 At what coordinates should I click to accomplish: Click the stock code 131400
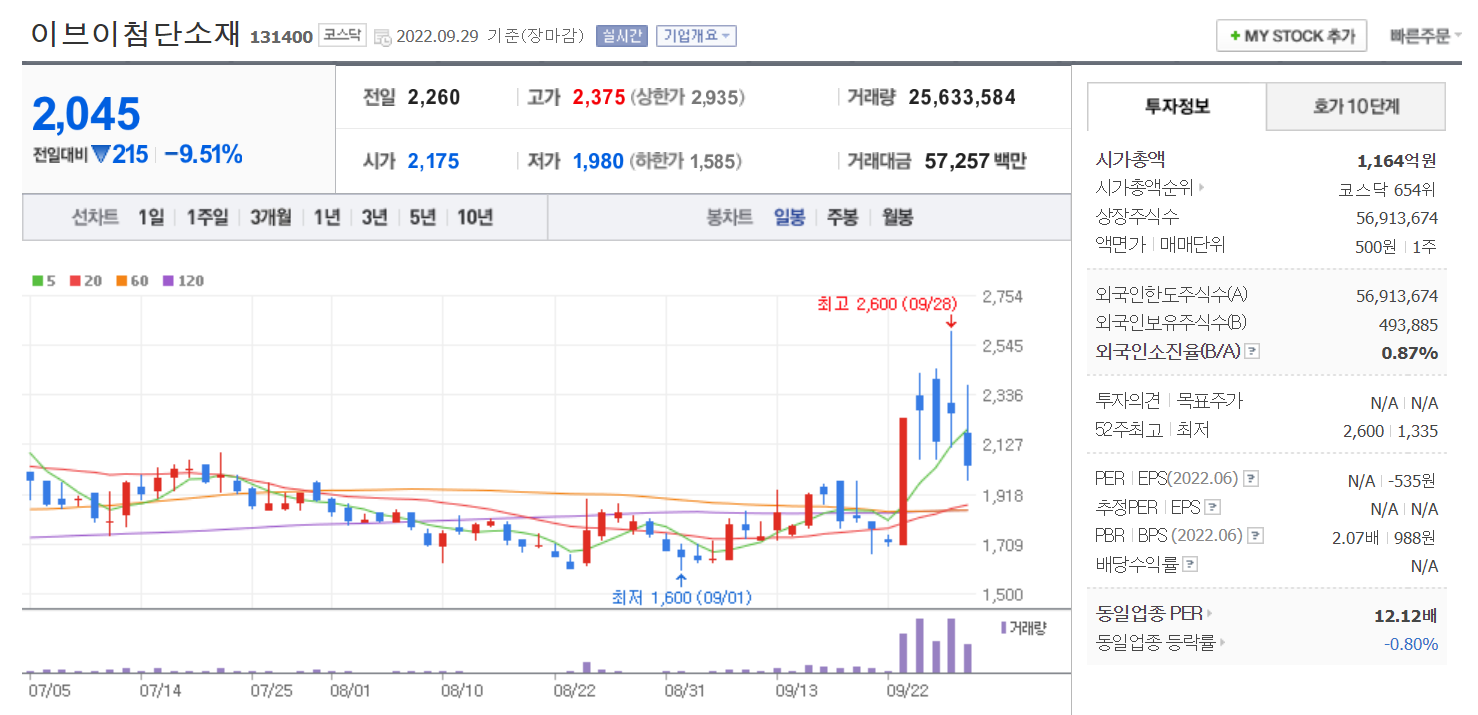(x=281, y=37)
